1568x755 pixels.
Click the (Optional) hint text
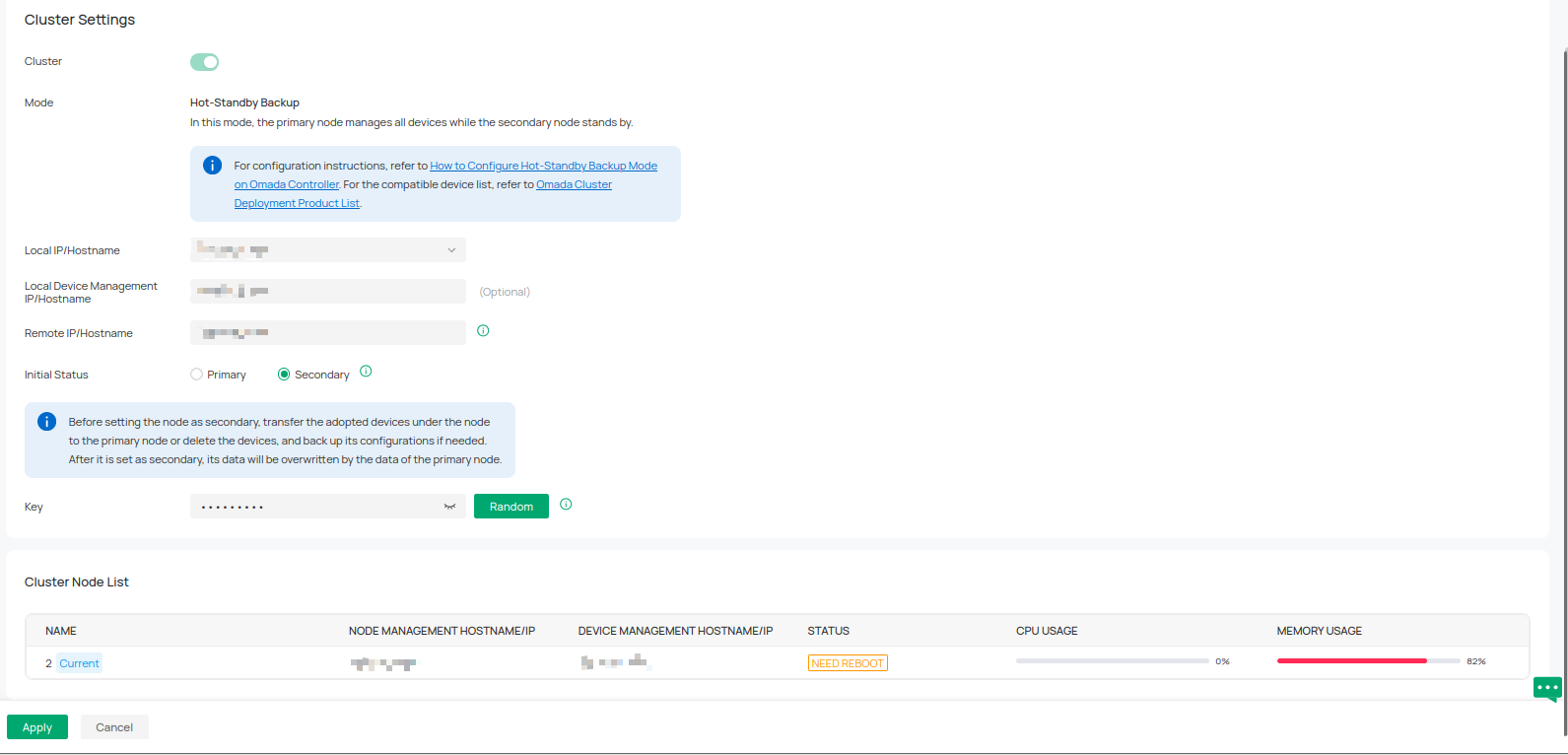505,292
